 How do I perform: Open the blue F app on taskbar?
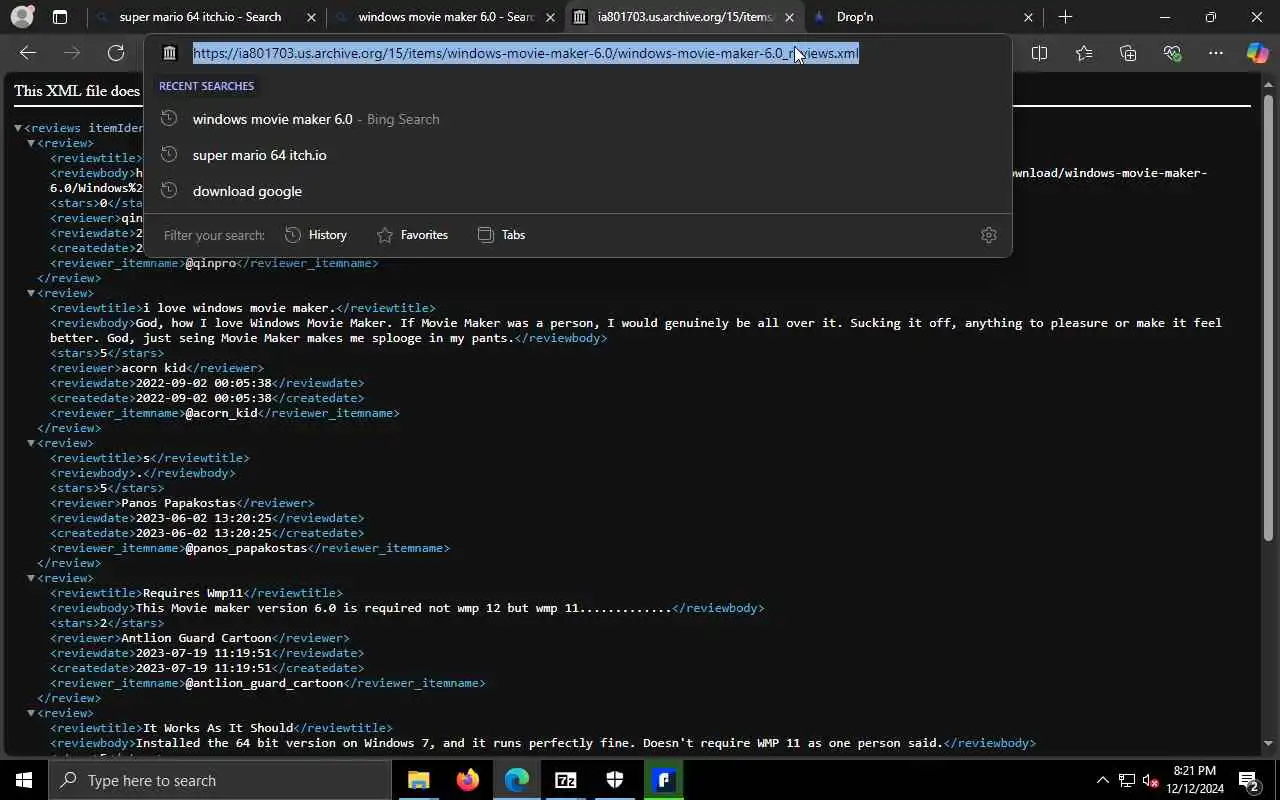[x=663, y=780]
